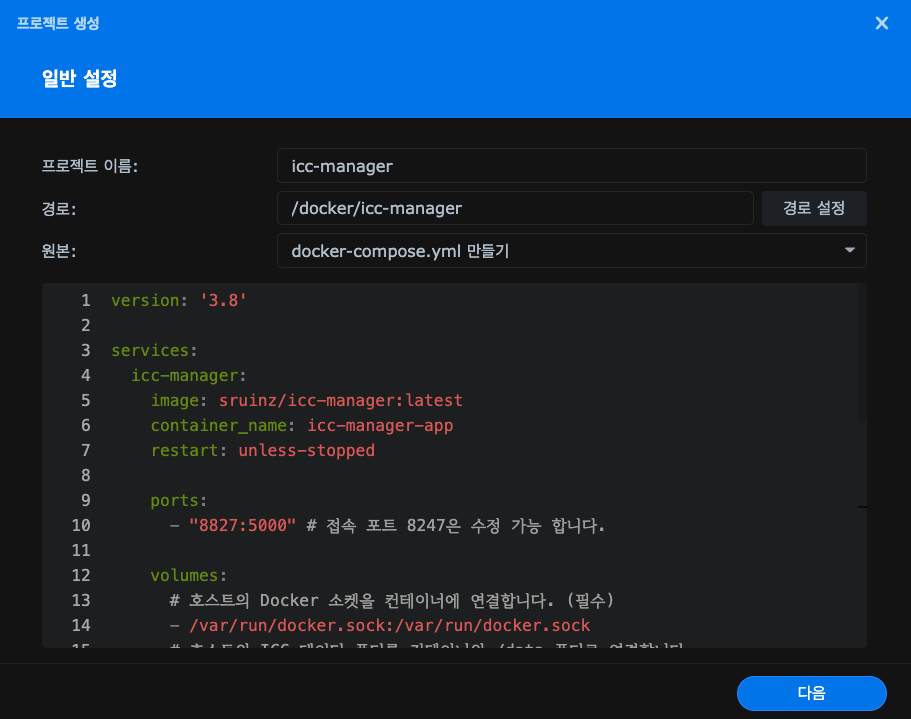Click the restart unless-stopped value

pos(306,450)
